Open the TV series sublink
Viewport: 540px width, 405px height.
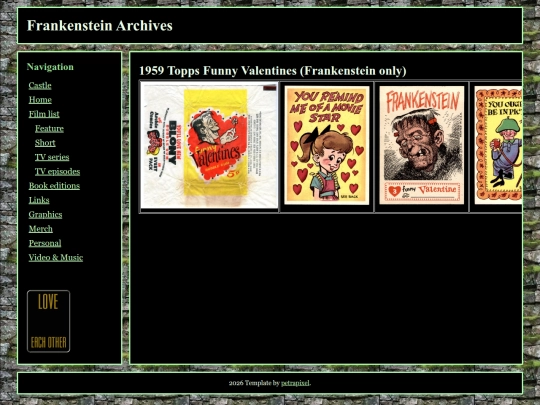point(52,157)
